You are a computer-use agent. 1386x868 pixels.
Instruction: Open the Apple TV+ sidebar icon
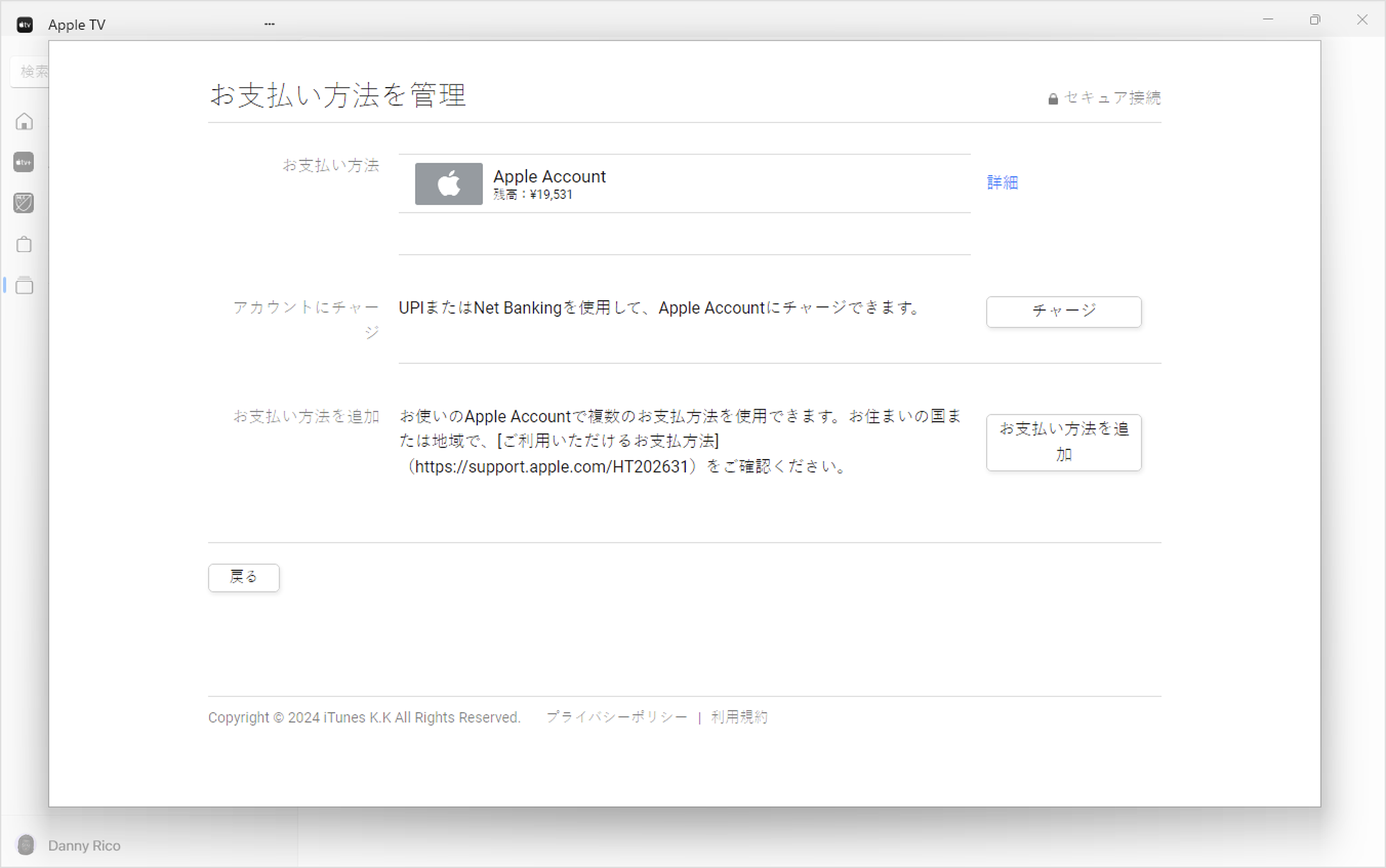click(24, 163)
